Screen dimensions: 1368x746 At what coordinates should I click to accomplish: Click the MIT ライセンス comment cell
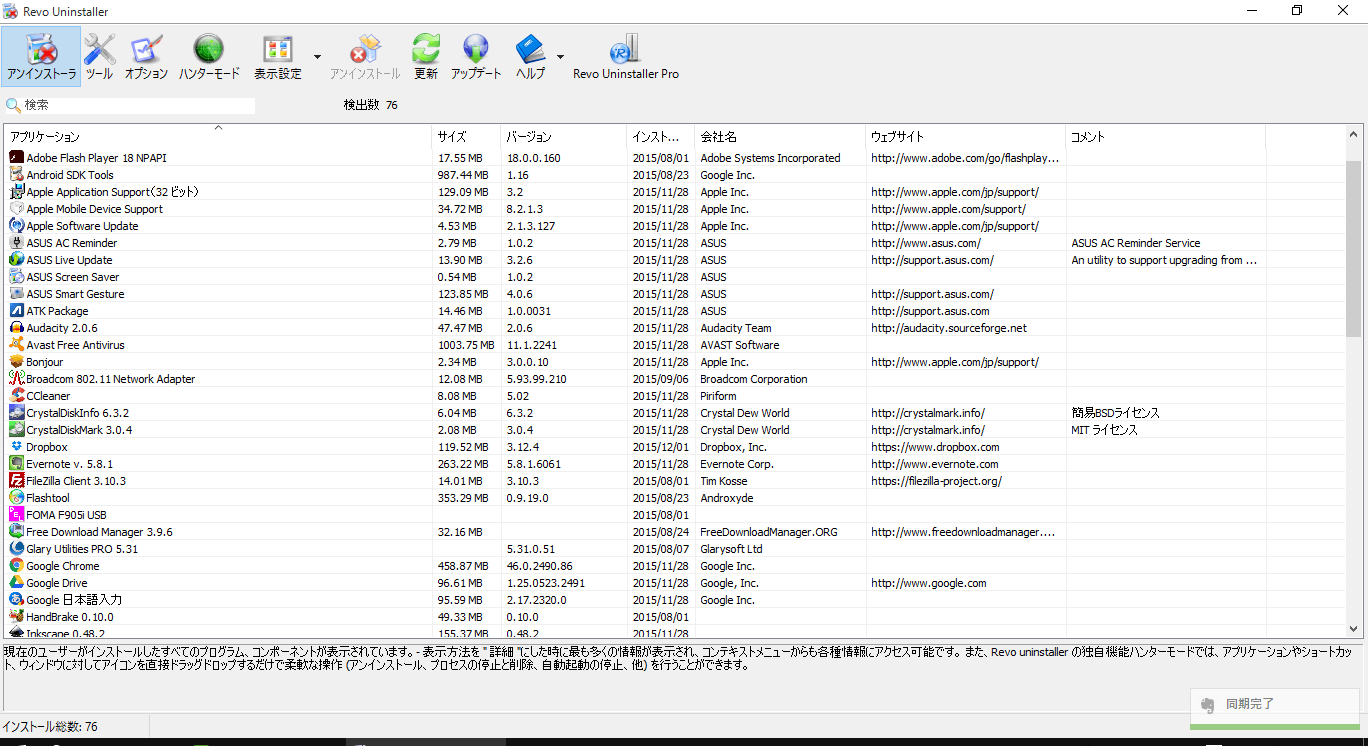coord(1105,430)
